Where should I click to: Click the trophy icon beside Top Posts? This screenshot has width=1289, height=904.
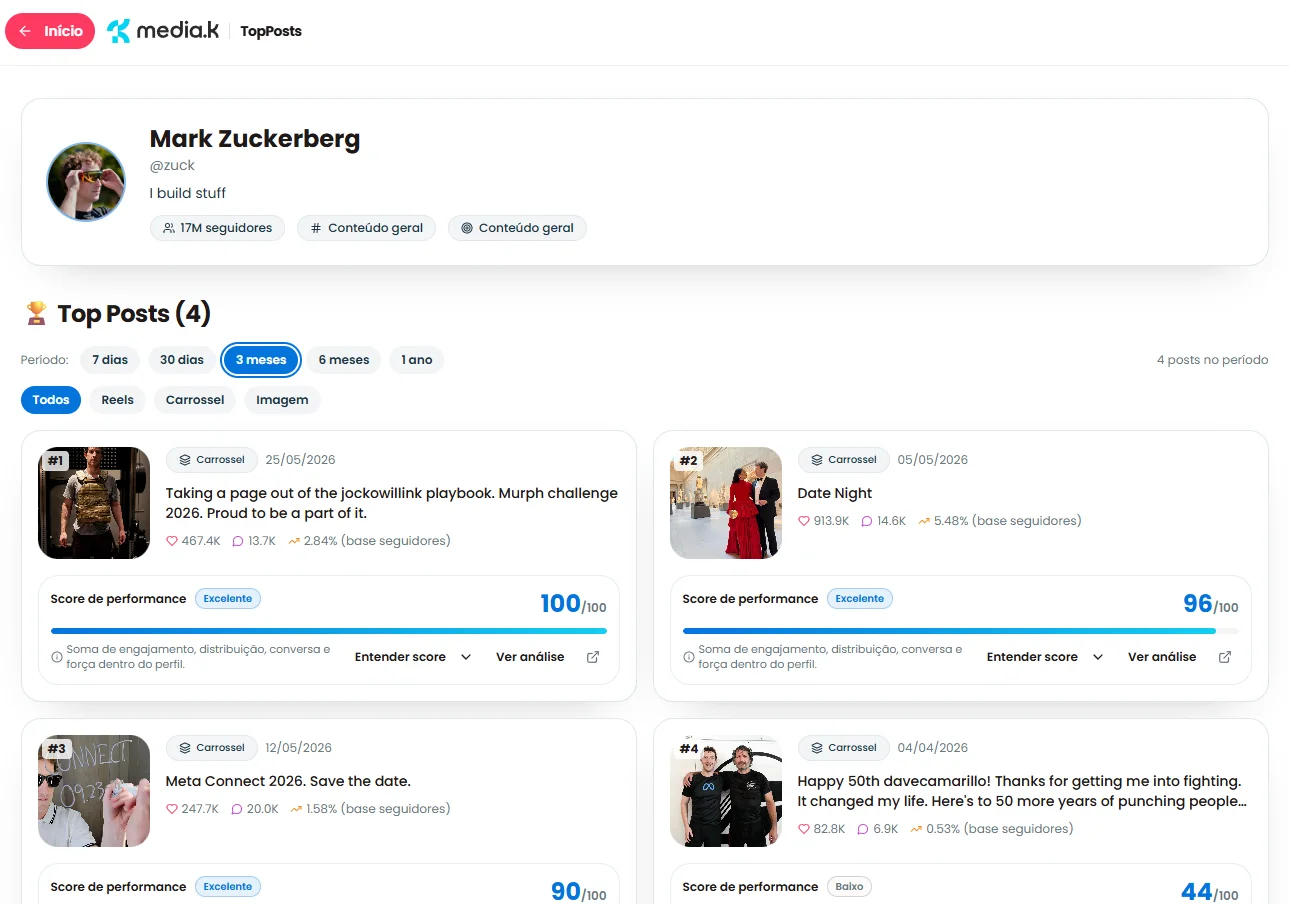pos(36,314)
